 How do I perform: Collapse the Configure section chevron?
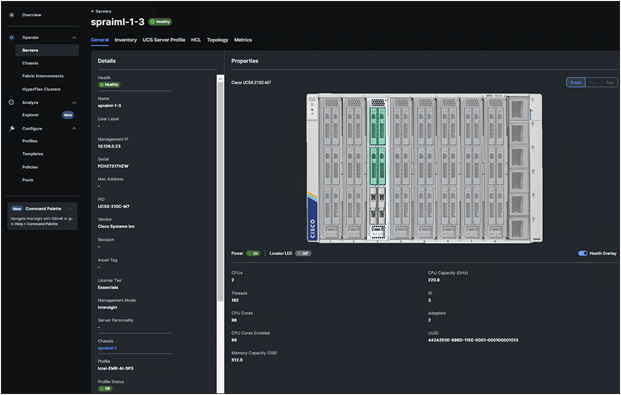pos(74,129)
